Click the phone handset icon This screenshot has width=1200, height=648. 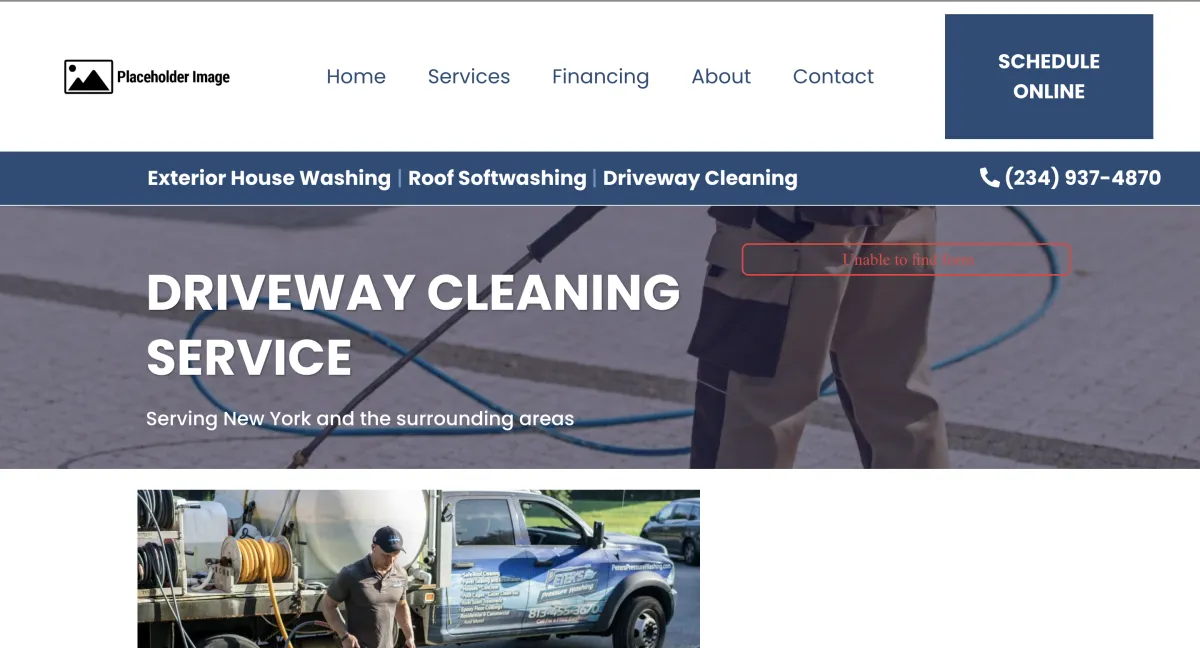click(989, 178)
